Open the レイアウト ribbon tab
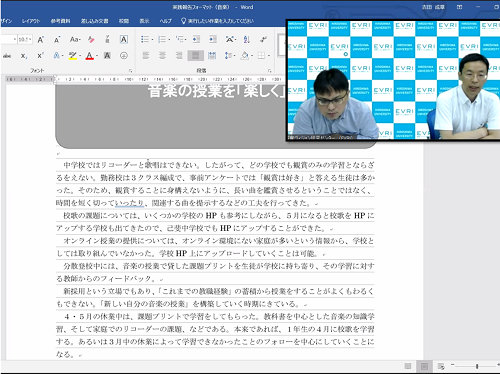This screenshot has height=374, width=500. tap(31, 21)
